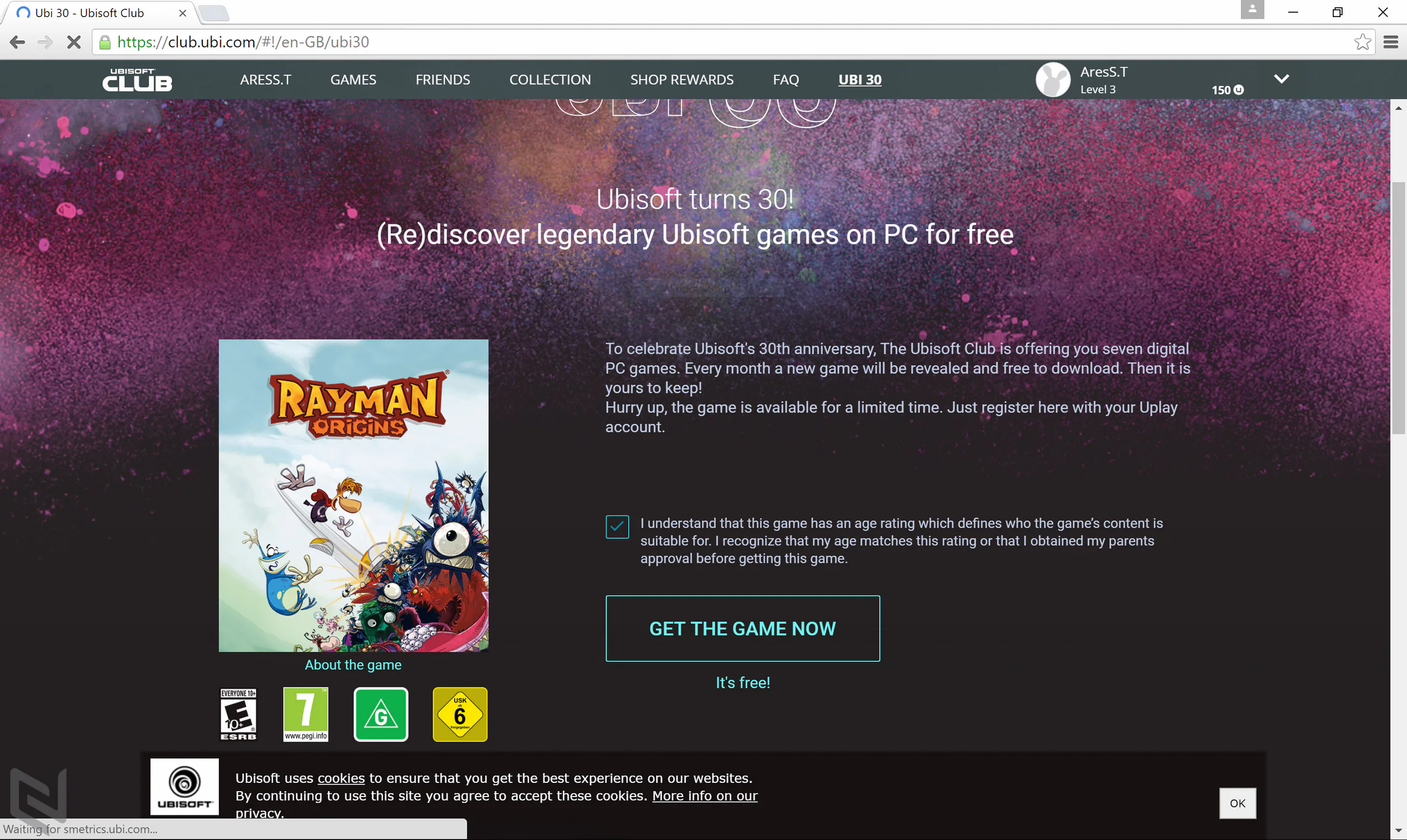The height and width of the screenshot is (840, 1407).
Task: Click the It's free! text
Action: (743, 683)
